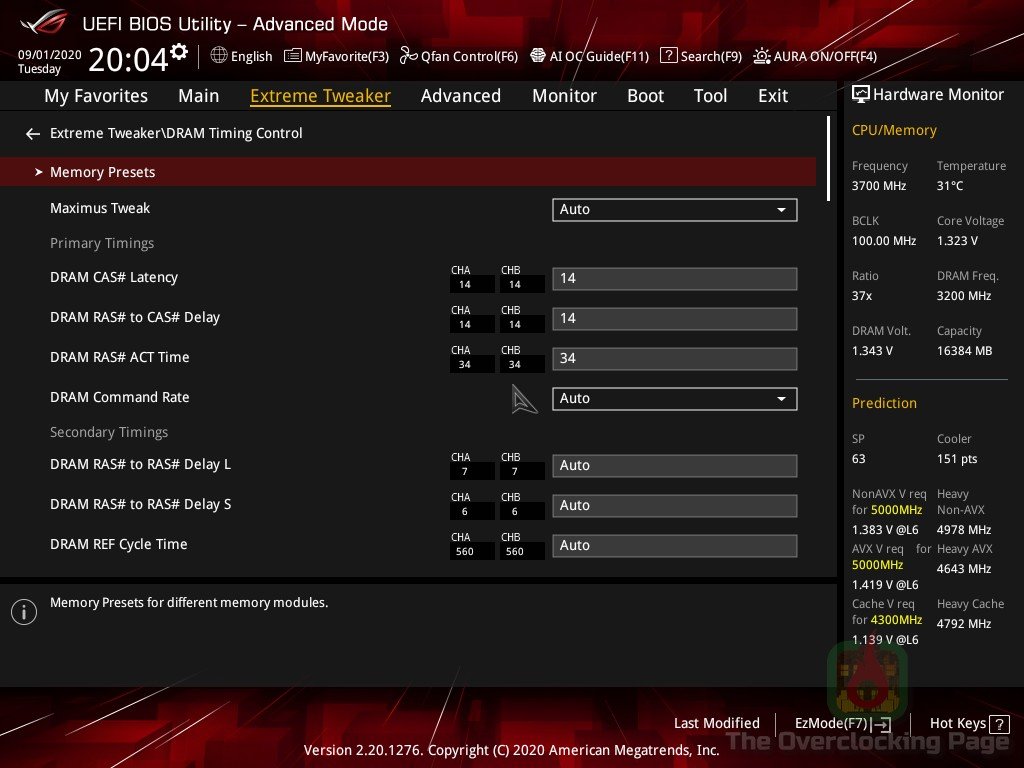
Task: Open the Maximus Tweak dropdown
Action: click(674, 210)
